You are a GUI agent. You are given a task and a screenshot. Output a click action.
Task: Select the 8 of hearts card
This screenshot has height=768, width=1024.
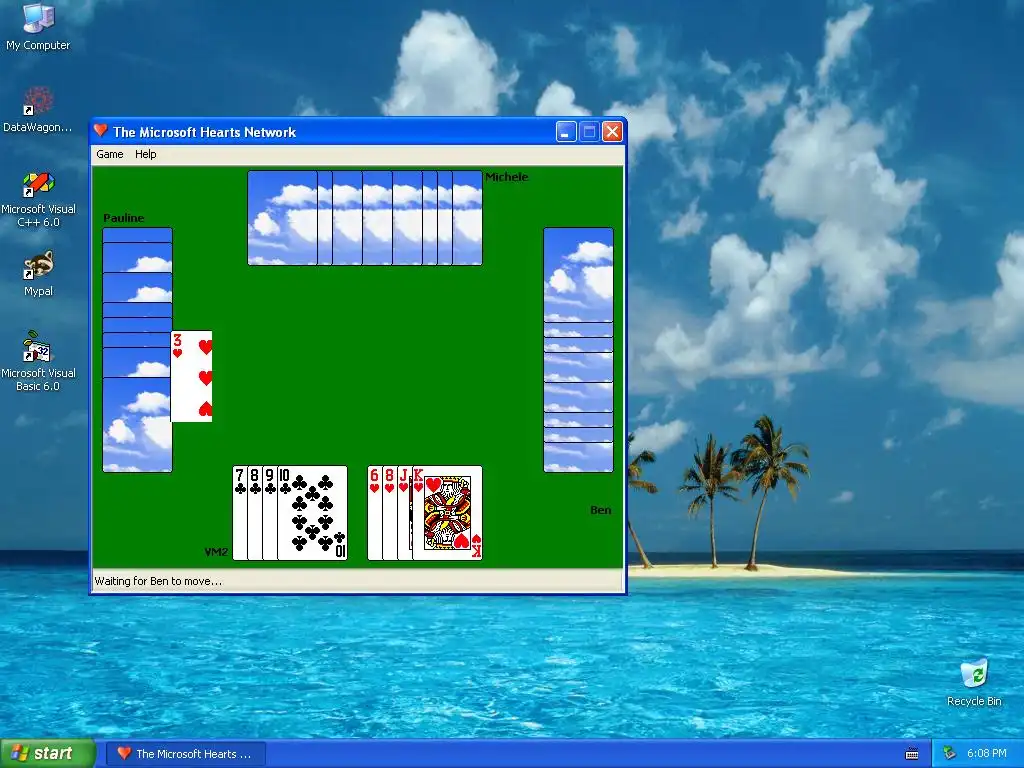click(389, 513)
